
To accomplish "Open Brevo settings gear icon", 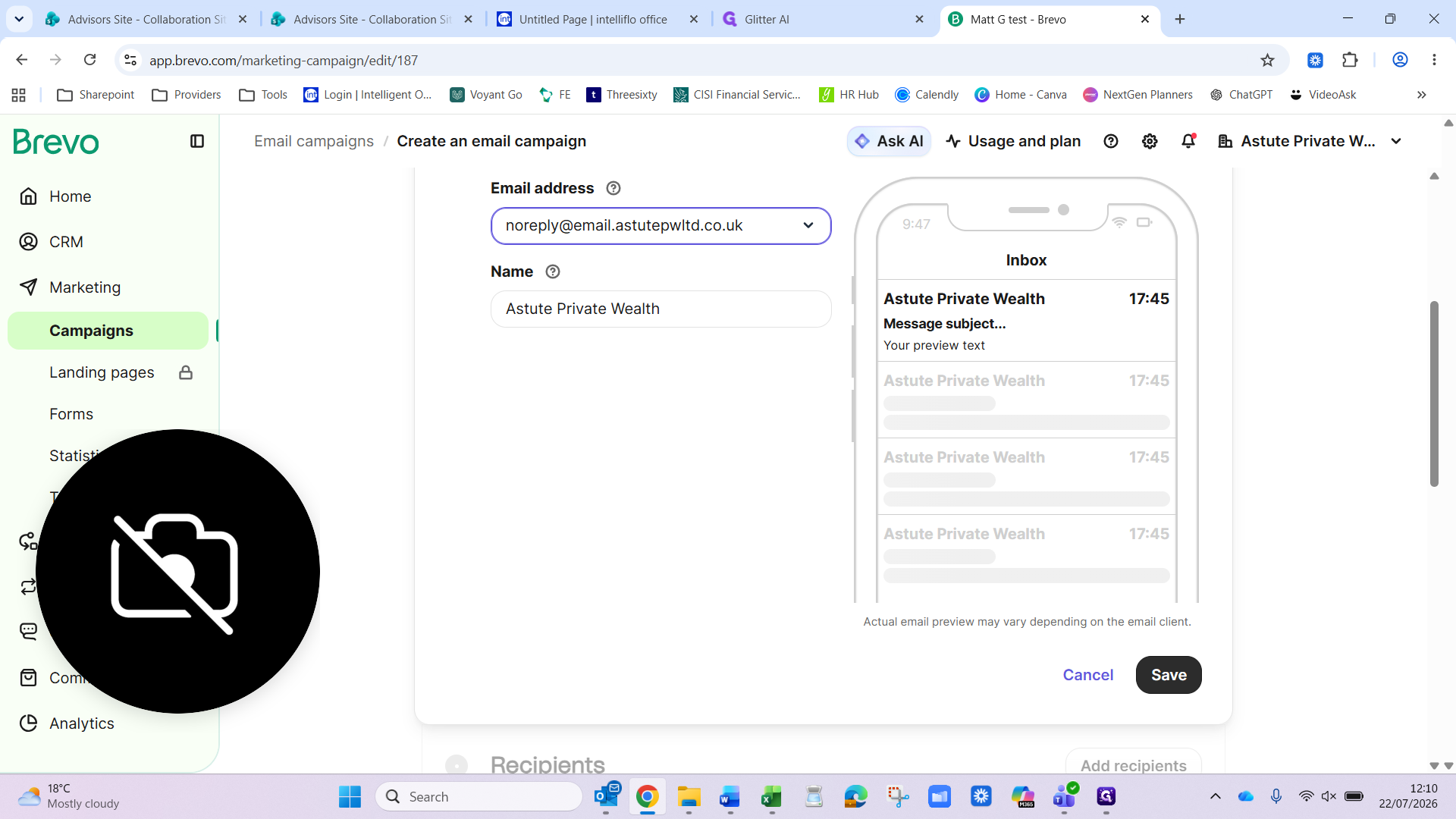I will coord(1150,141).
